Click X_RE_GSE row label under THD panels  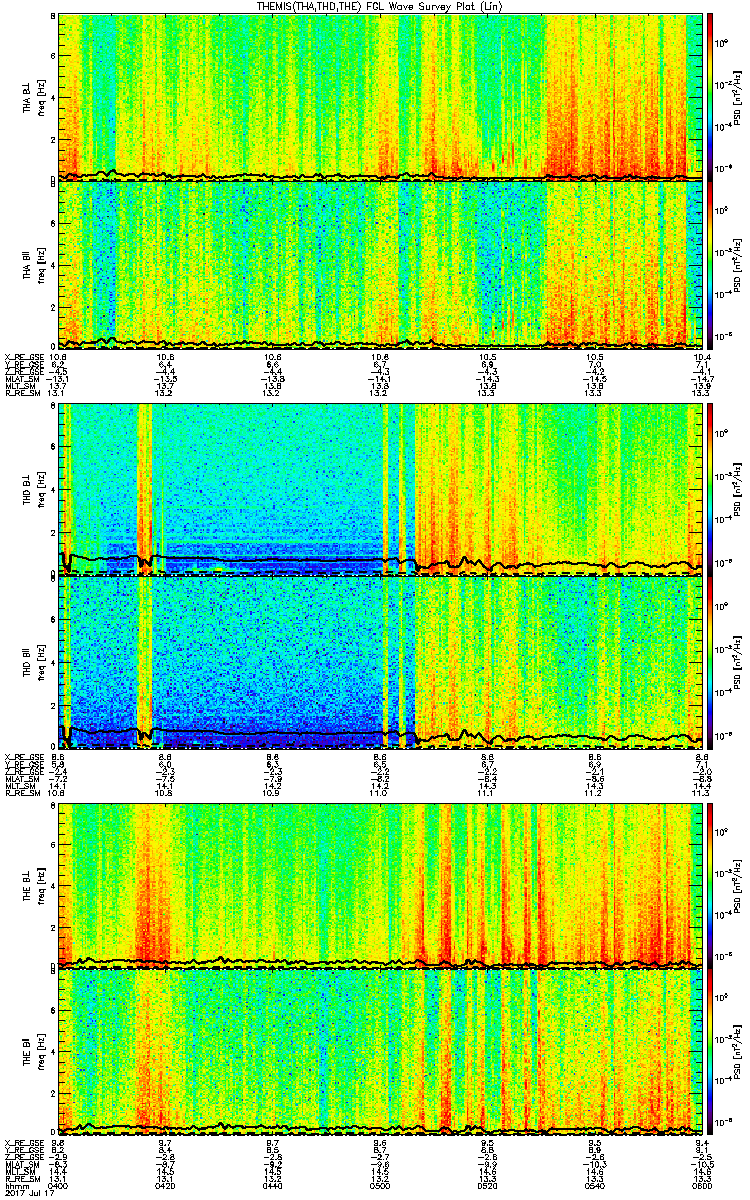[23, 756]
